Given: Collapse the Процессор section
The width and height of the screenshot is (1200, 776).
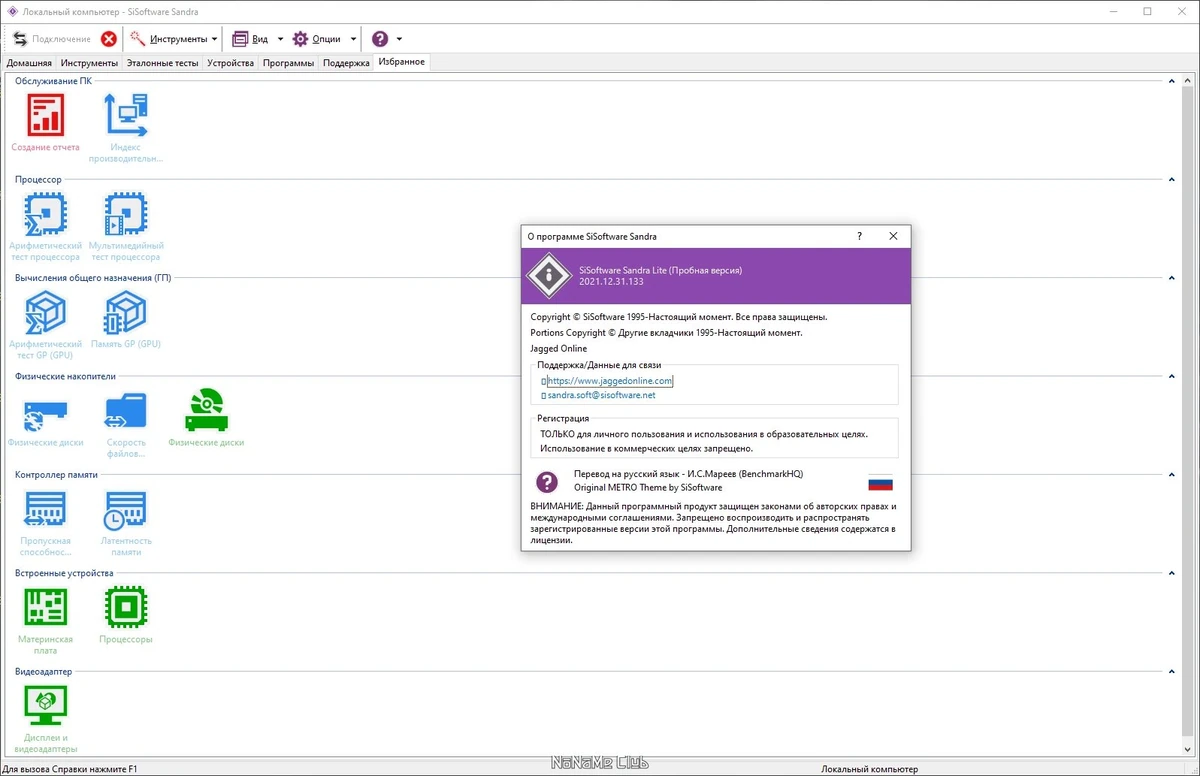Looking at the screenshot, I should pos(1171,180).
